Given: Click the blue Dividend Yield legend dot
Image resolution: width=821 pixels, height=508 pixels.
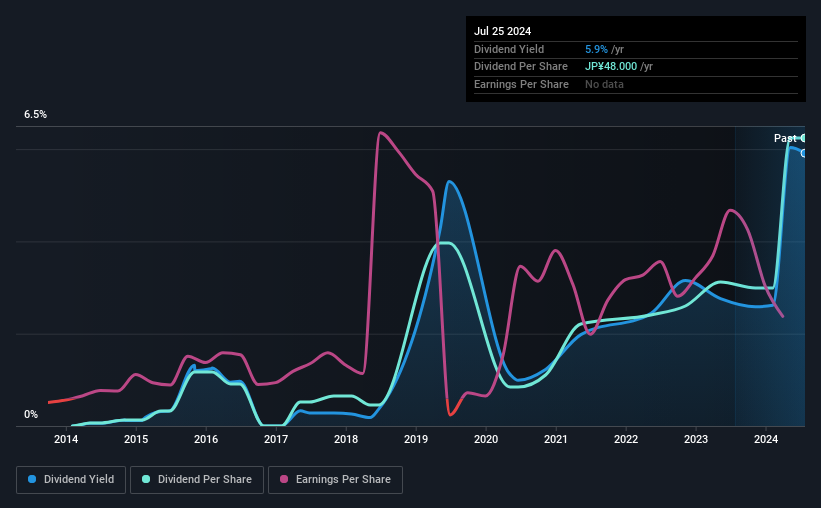Looking at the screenshot, I should pos(32,479).
